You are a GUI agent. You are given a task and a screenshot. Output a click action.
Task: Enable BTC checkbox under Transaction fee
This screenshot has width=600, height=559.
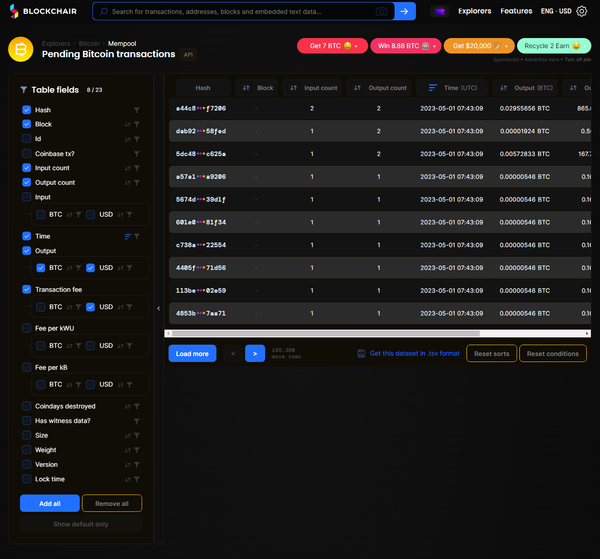point(41,307)
